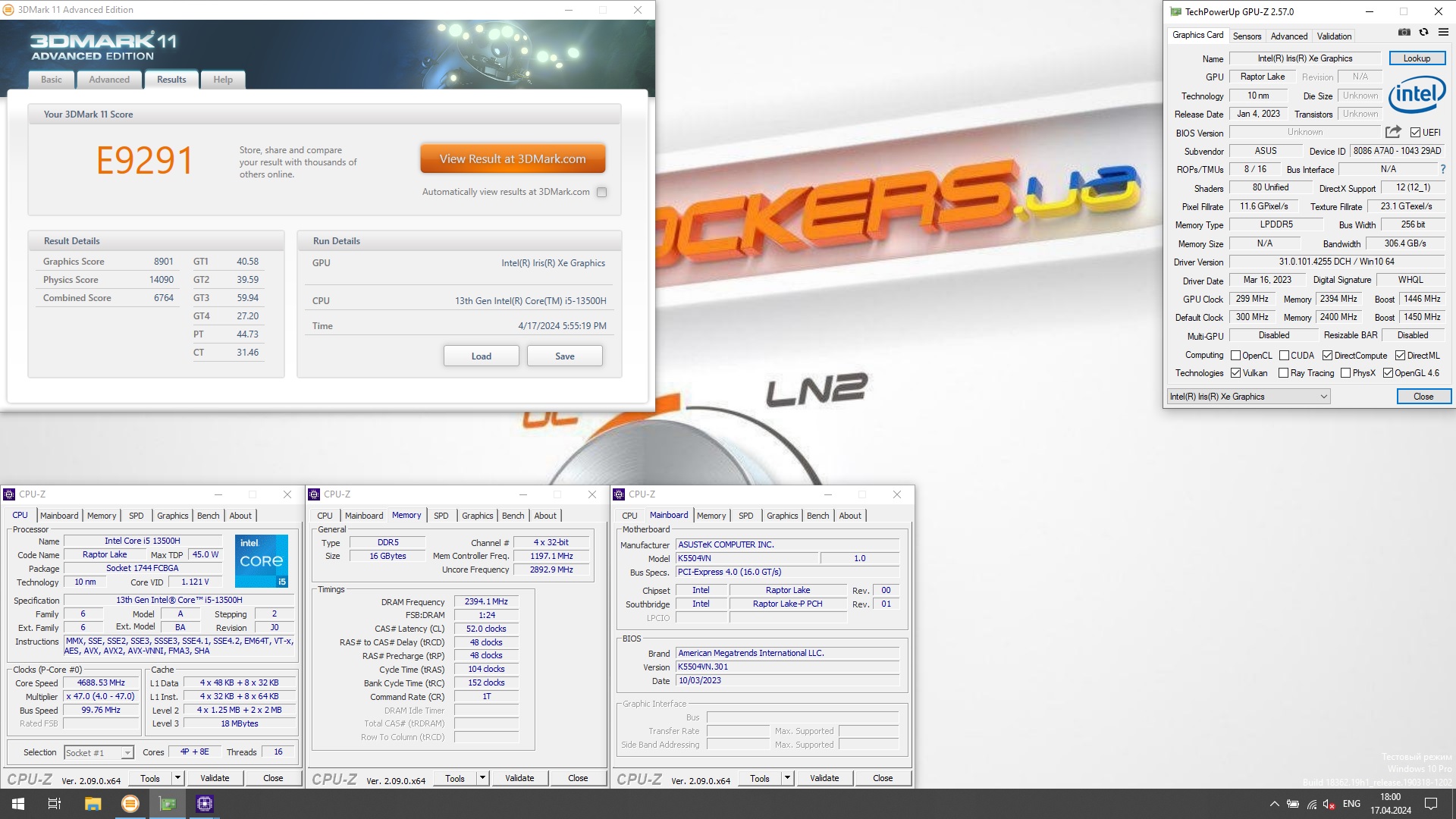Click the Save button in Run Details
1456x819 pixels.
565,356
